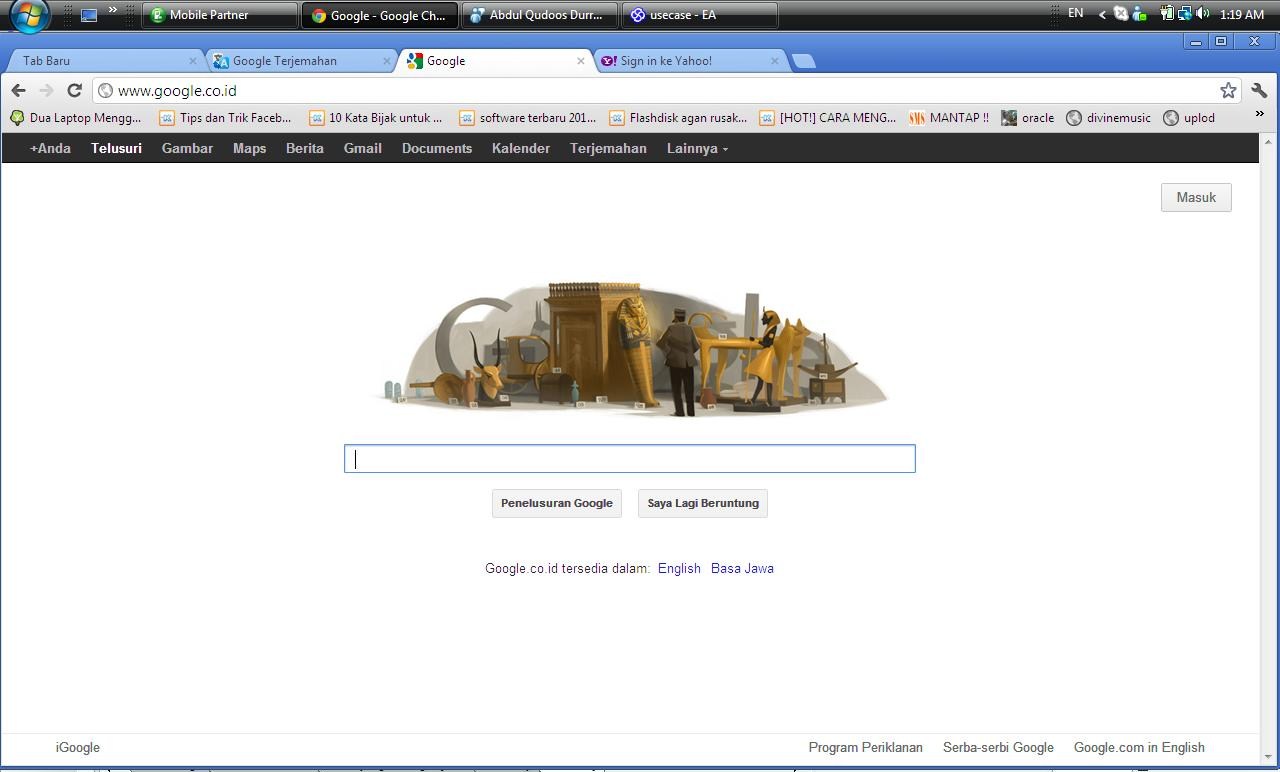The image size is (1280, 772).
Task: Click the 1:19 AM system clock
Action: (x=1242, y=14)
